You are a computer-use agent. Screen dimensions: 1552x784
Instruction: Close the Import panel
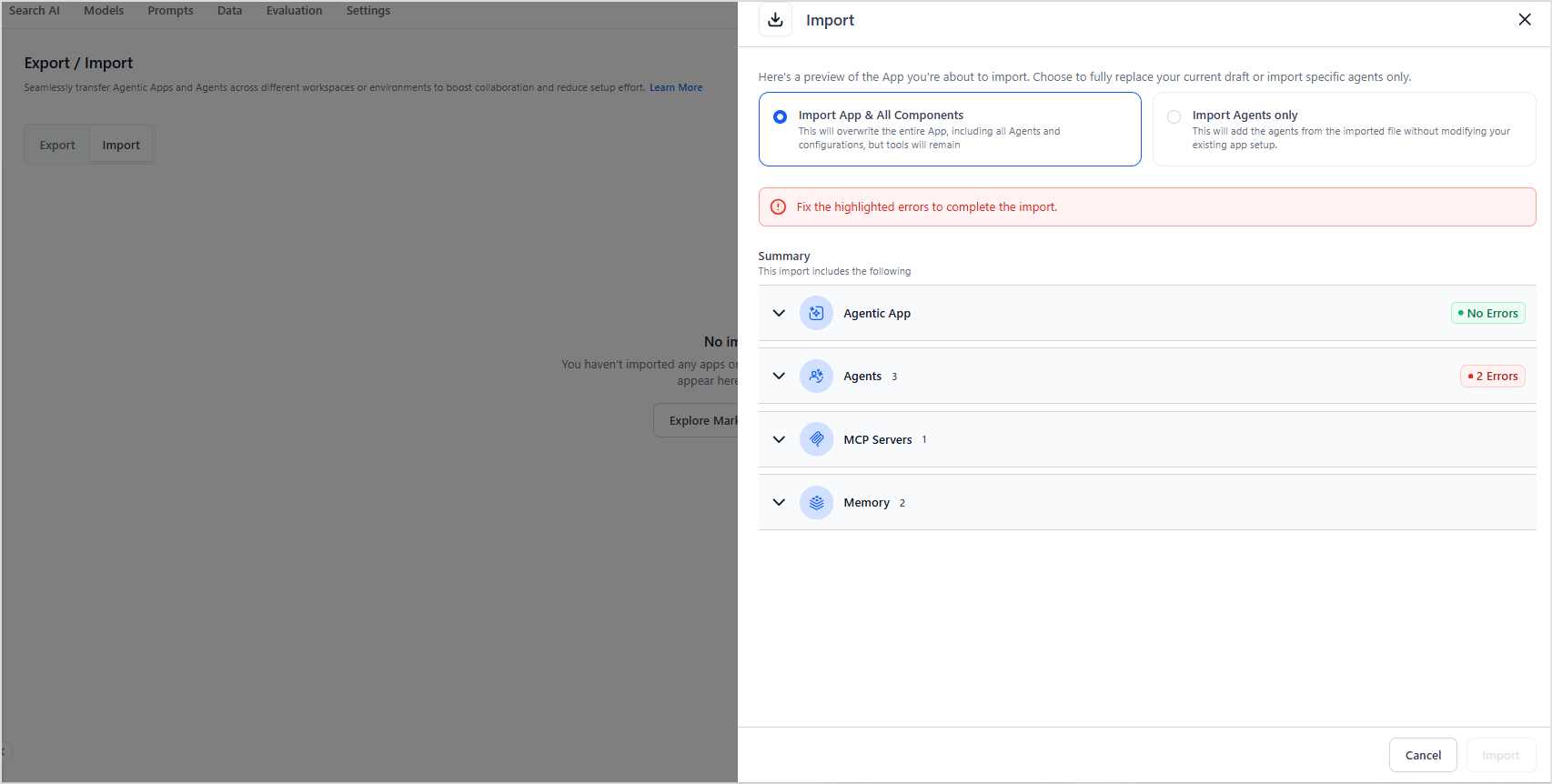[1525, 20]
